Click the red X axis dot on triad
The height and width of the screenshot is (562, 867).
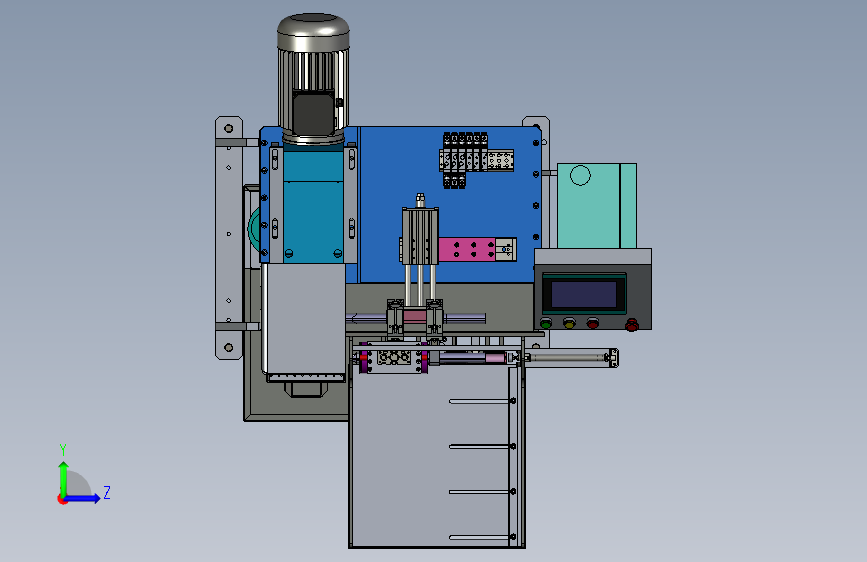tap(62, 499)
